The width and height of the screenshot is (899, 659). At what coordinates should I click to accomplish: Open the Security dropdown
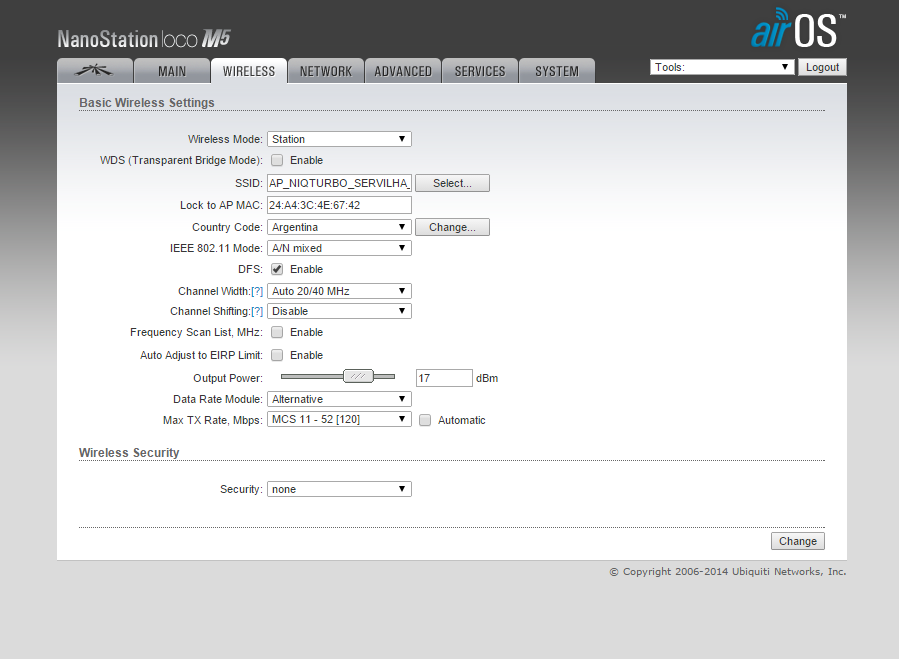tap(339, 489)
